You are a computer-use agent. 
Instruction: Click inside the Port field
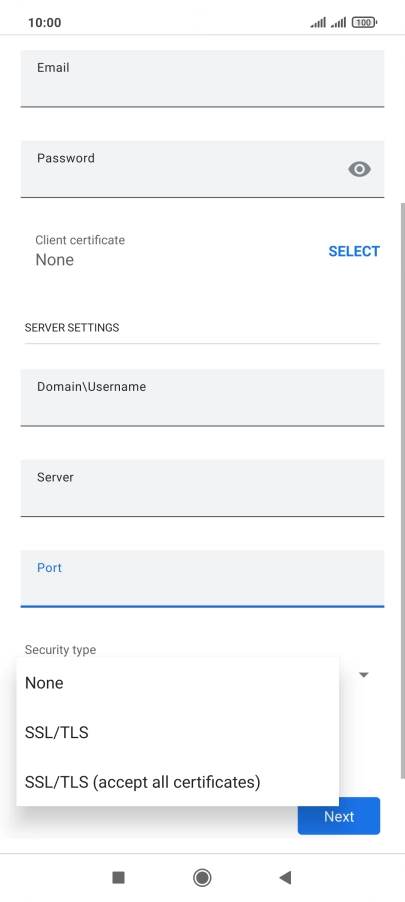[202, 579]
